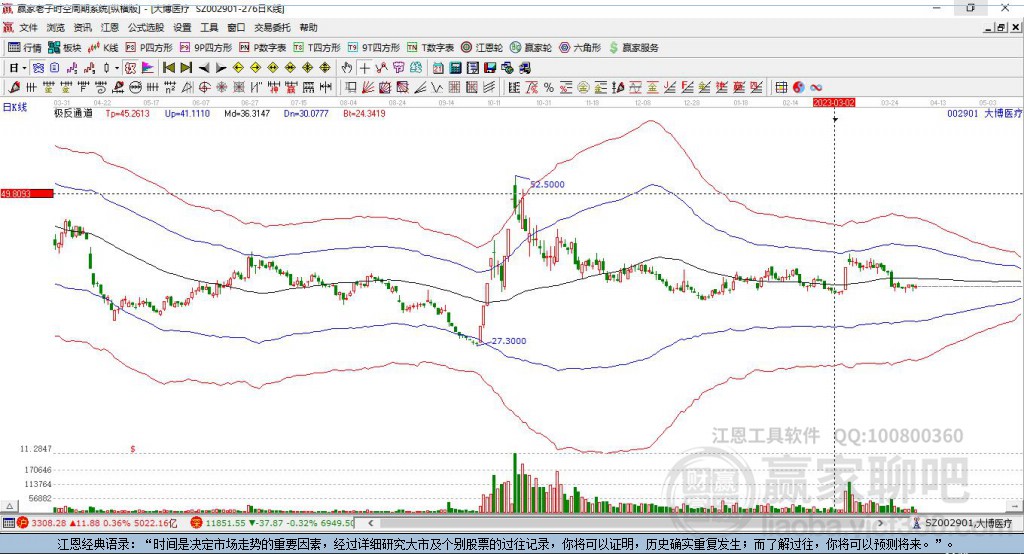
Task: Click the Bt=24.3419 value
Action: tap(364, 114)
